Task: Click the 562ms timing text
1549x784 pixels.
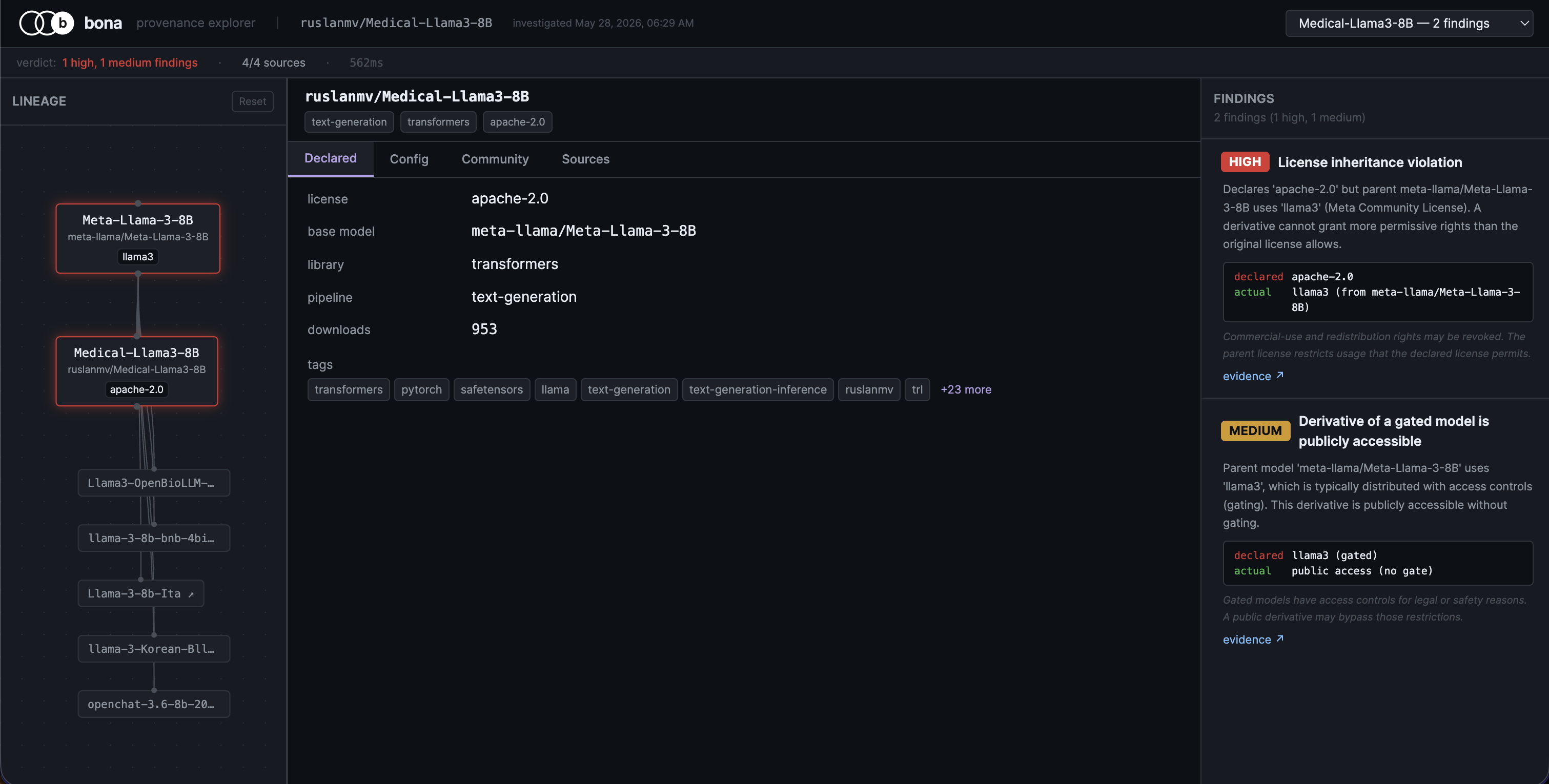Action: tap(366, 63)
